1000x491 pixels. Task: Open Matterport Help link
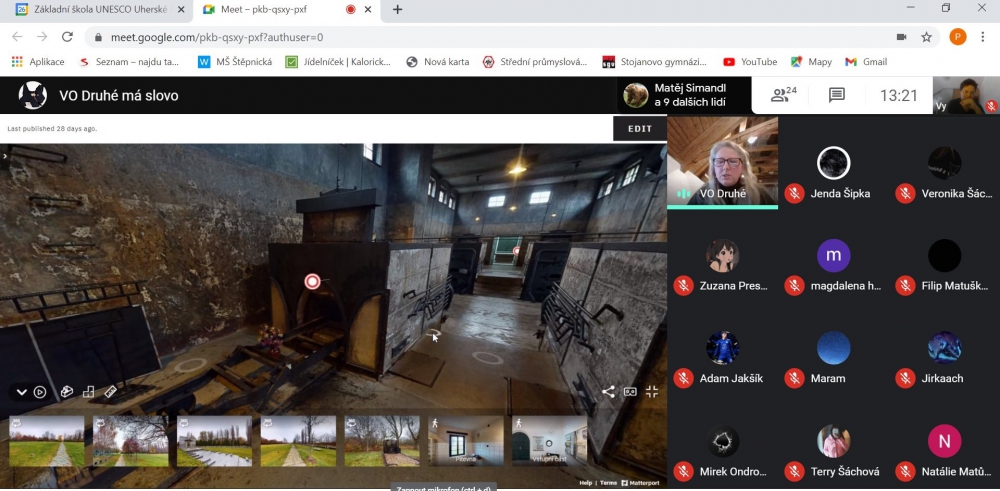(x=585, y=483)
